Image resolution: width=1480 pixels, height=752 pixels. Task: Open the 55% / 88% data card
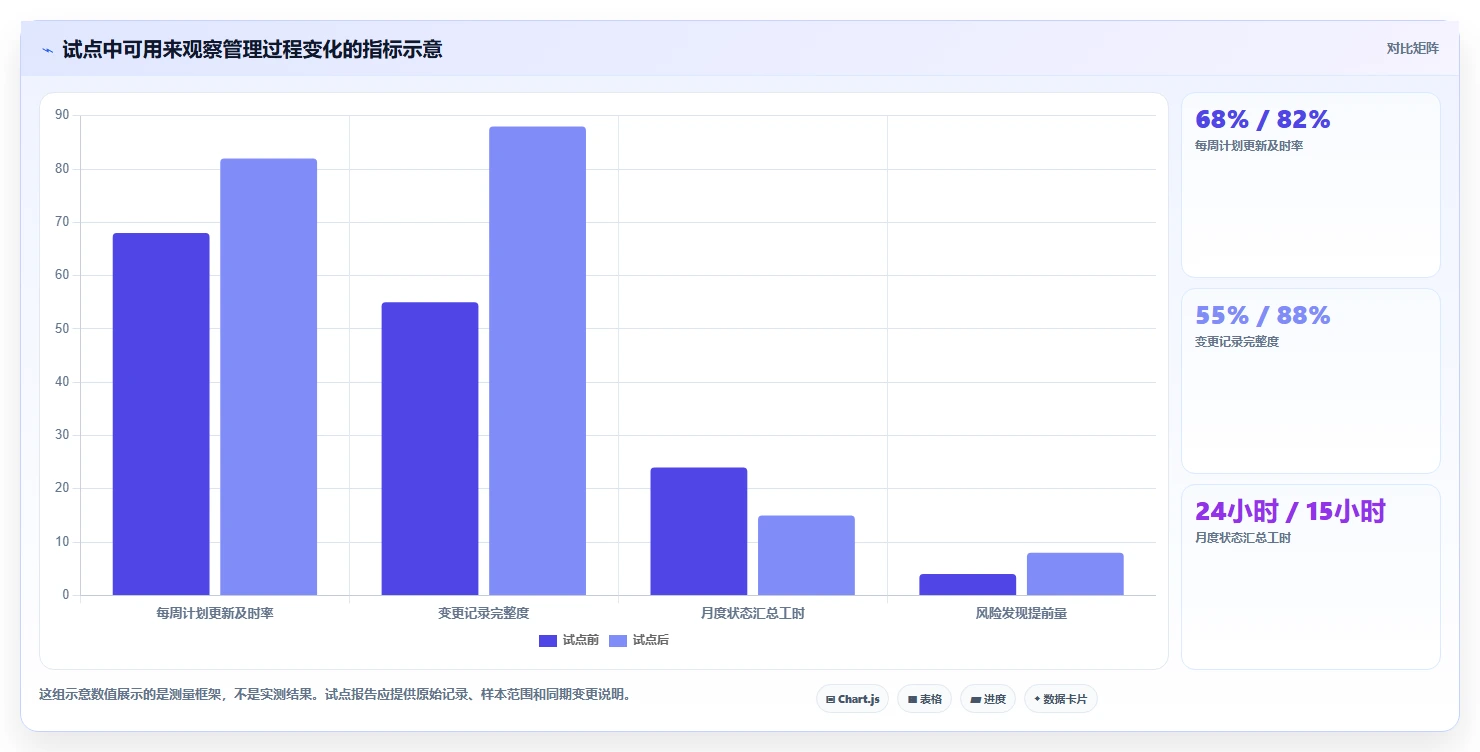1311,381
